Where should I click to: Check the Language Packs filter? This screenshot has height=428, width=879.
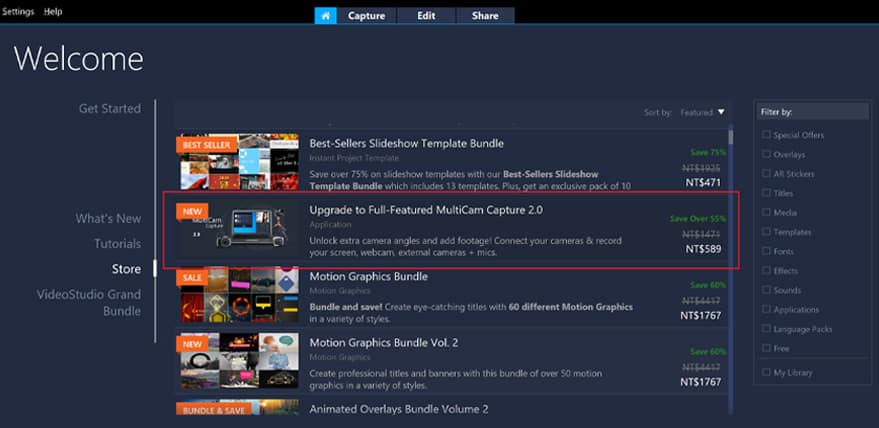766,329
